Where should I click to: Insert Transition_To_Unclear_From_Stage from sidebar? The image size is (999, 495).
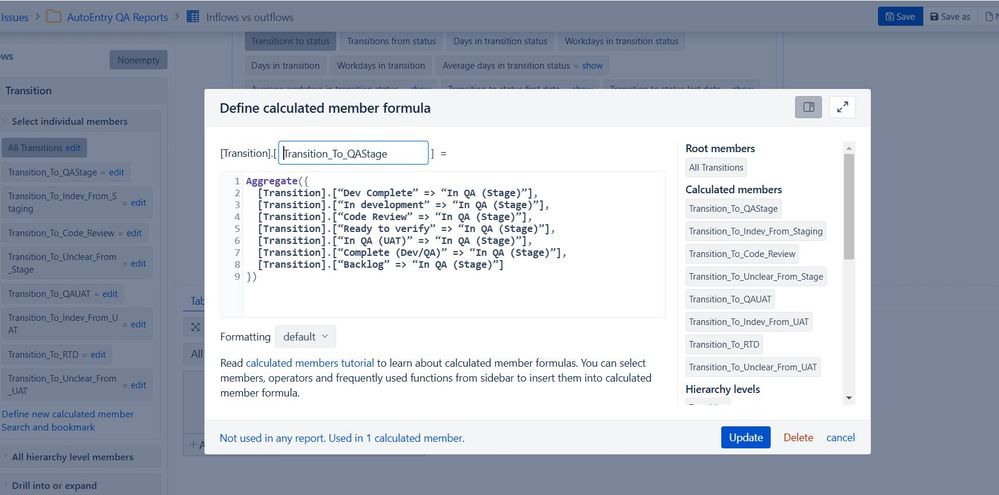tap(756, 276)
